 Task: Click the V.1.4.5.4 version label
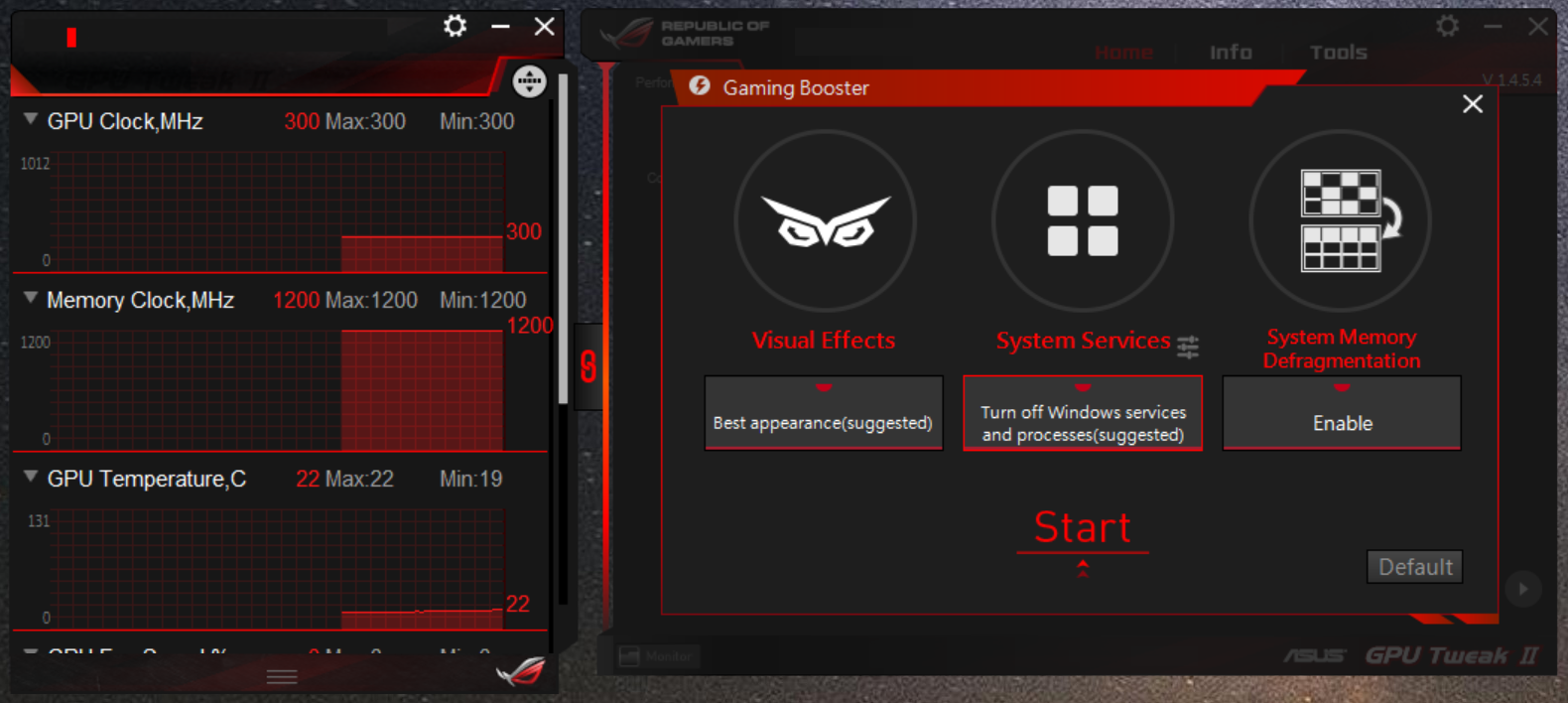tap(1511, 80)
